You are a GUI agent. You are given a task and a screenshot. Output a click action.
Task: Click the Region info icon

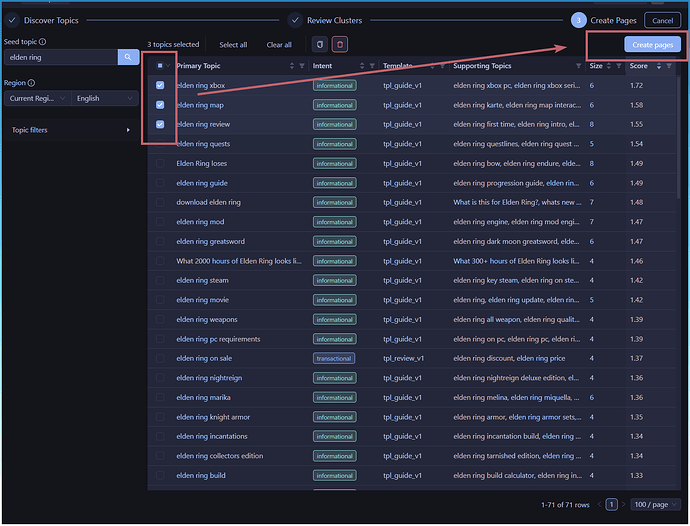pos(32,83)
